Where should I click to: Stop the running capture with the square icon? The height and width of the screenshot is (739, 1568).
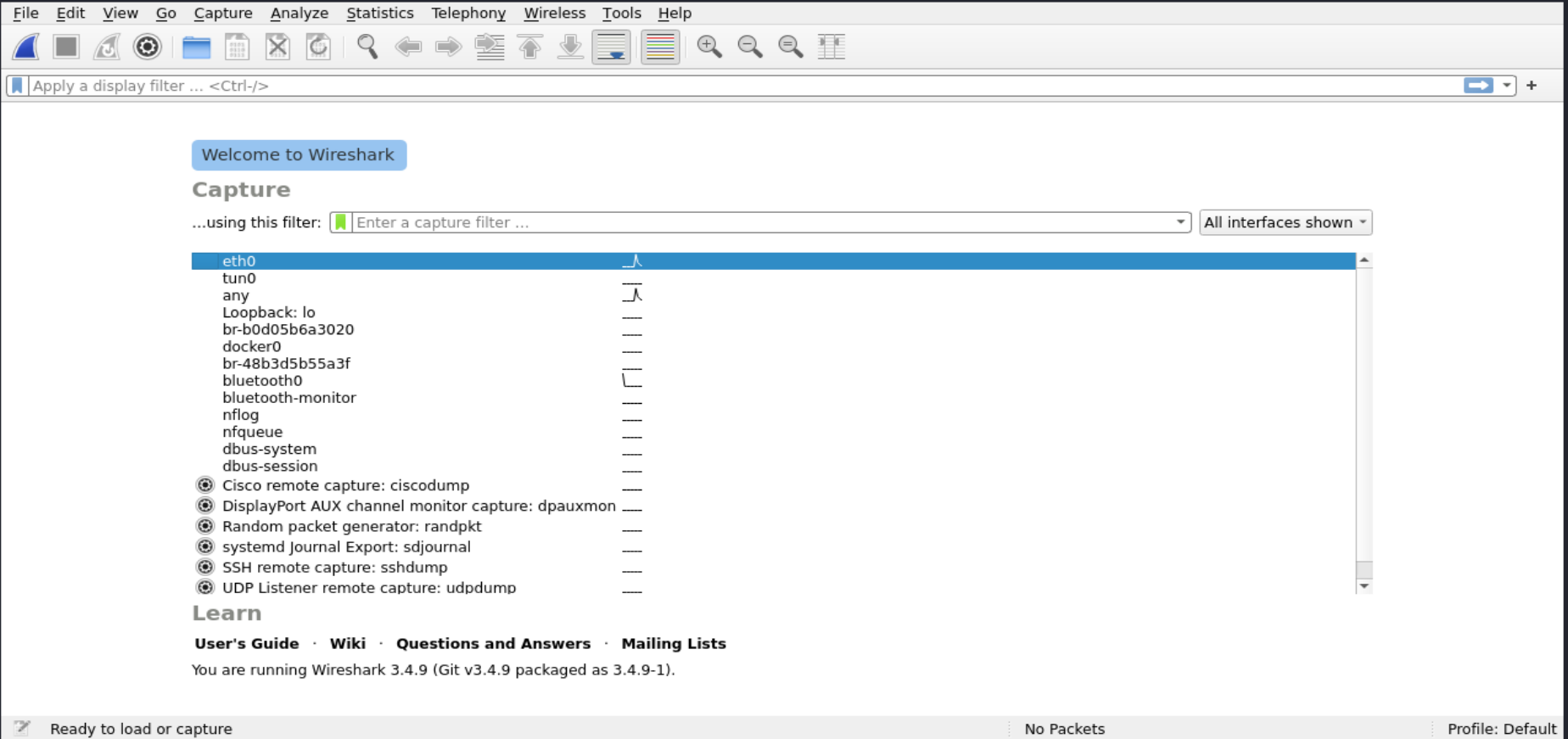(x=66, y=47)
